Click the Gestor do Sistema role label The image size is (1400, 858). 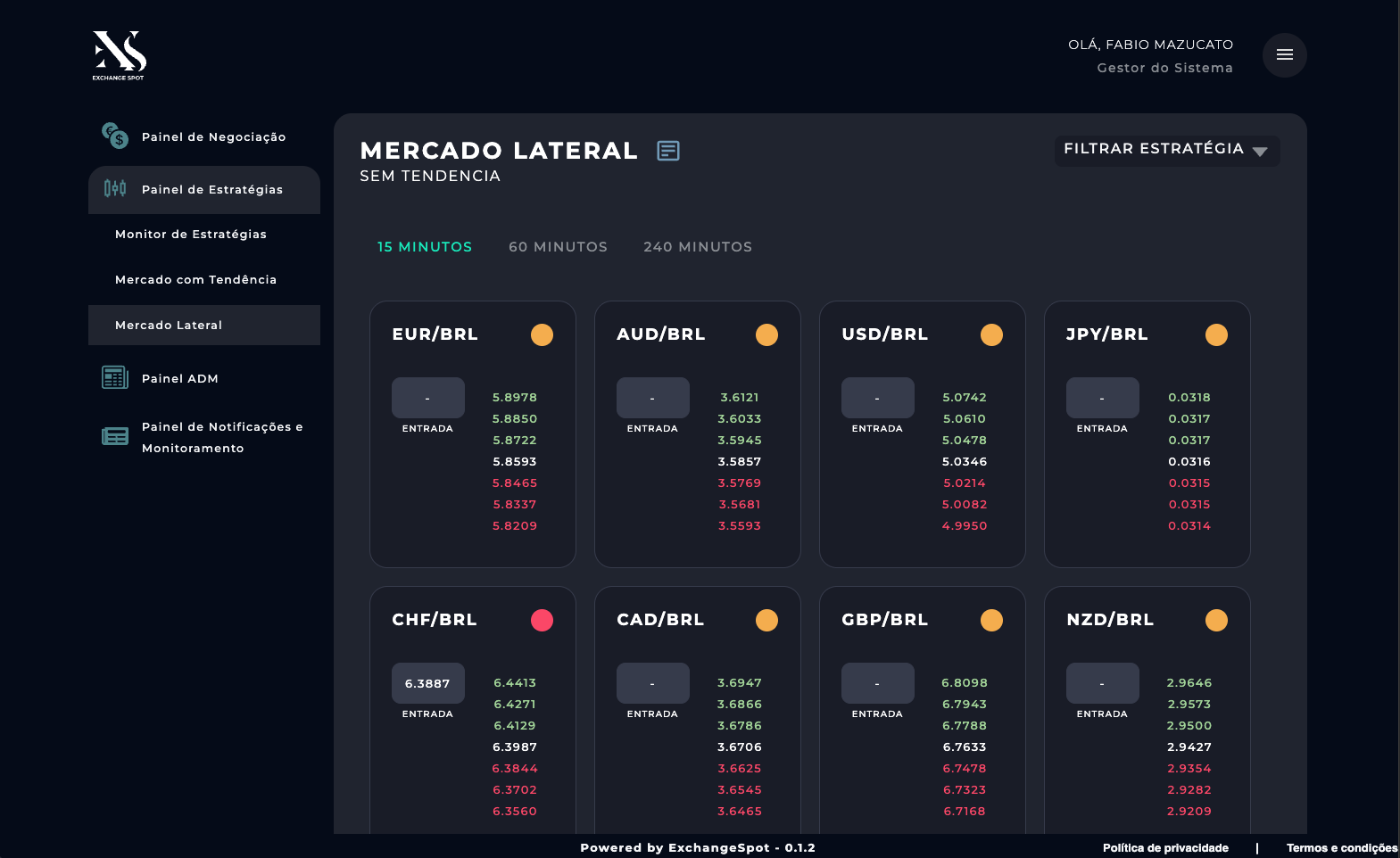[1165, 68]
